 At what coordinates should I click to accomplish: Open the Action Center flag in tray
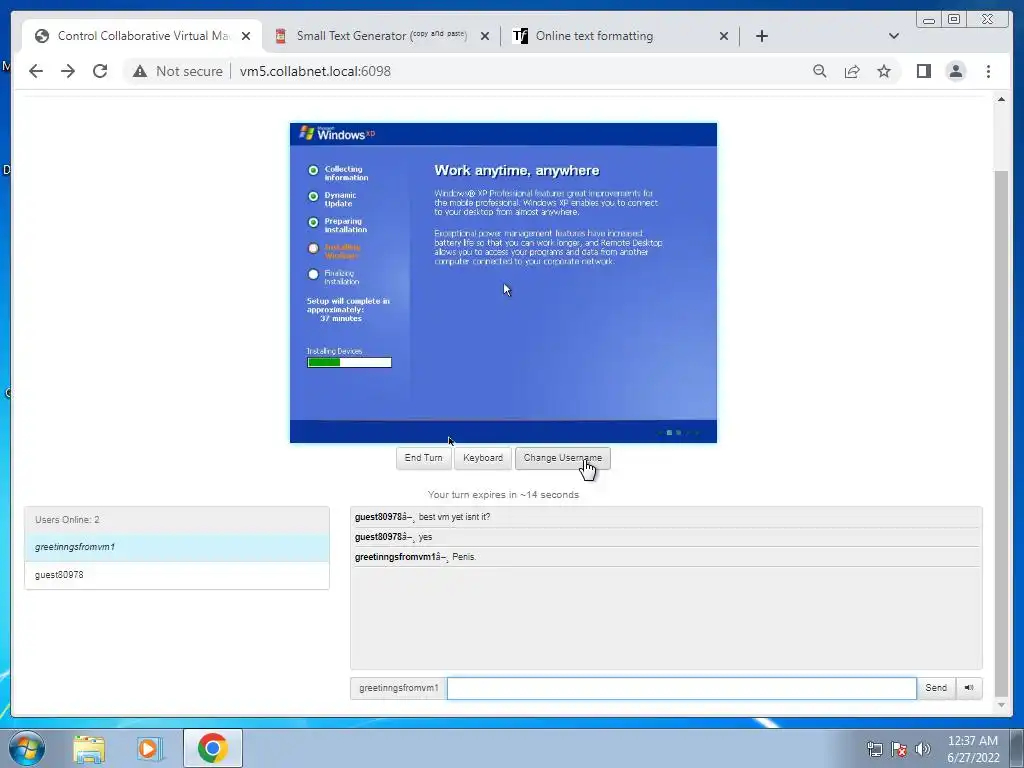[899, 749]
